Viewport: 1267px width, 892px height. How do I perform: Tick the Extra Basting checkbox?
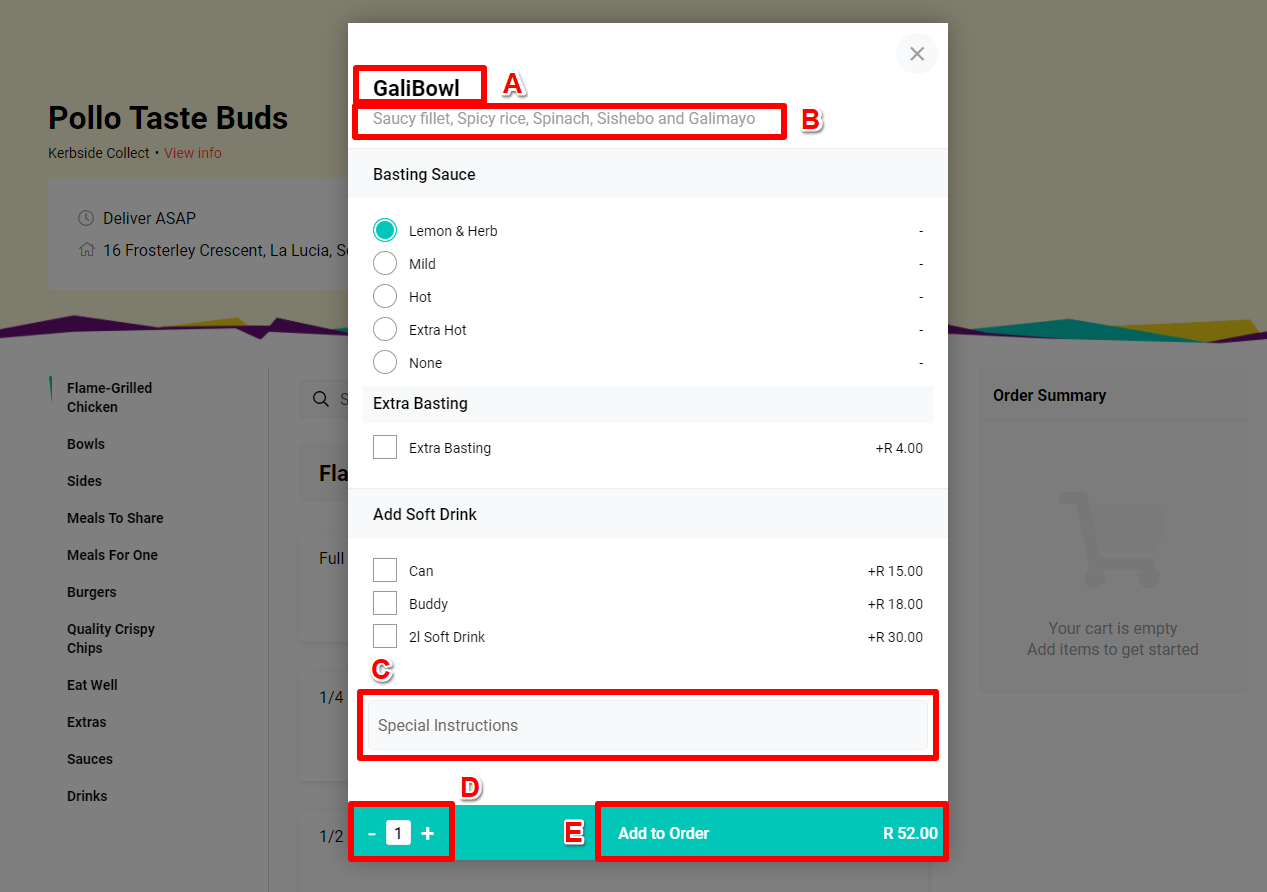[385, 447]
